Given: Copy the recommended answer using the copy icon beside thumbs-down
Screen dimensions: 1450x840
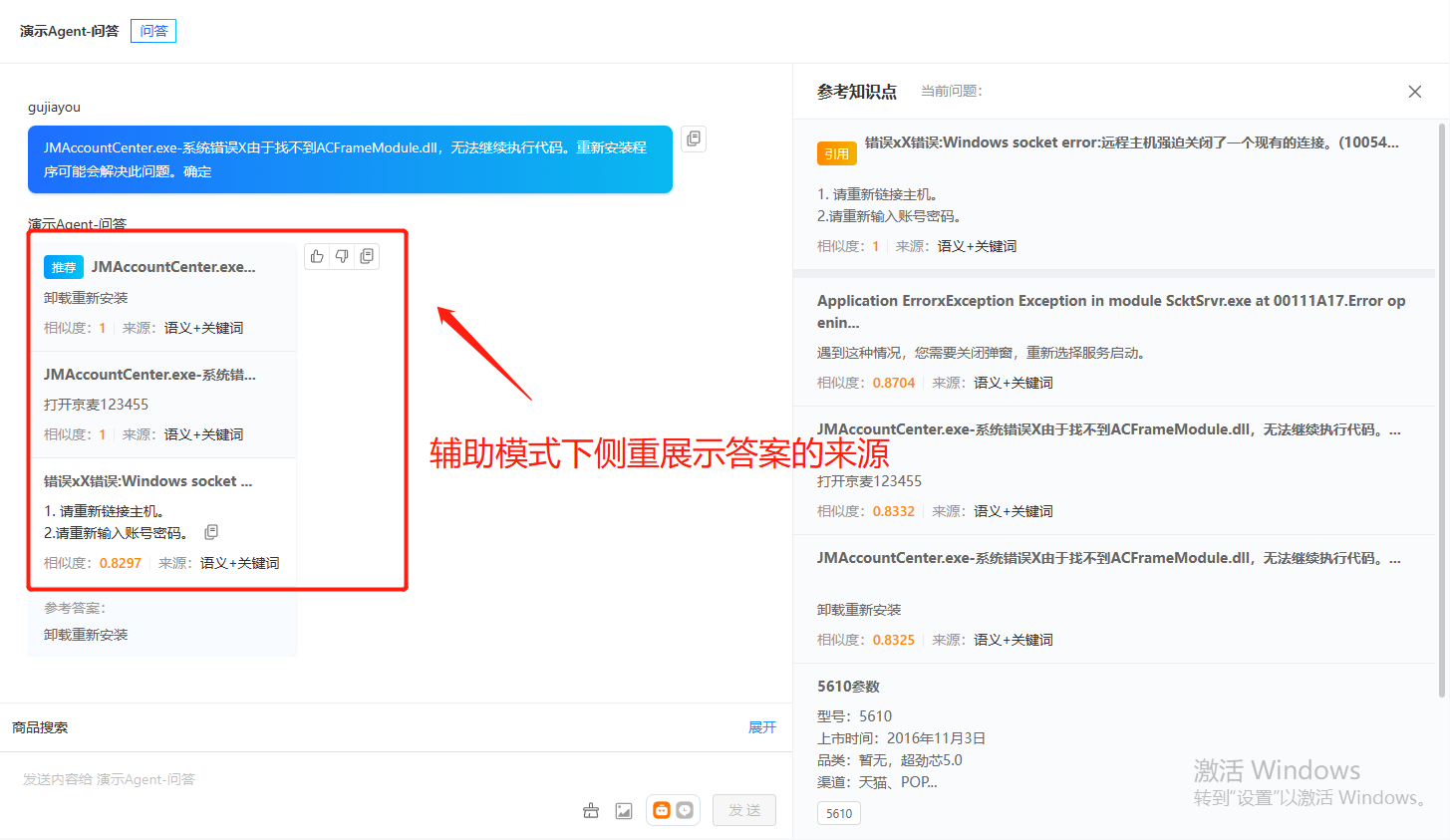Looking at the screenshot, I should pos(367,256).
